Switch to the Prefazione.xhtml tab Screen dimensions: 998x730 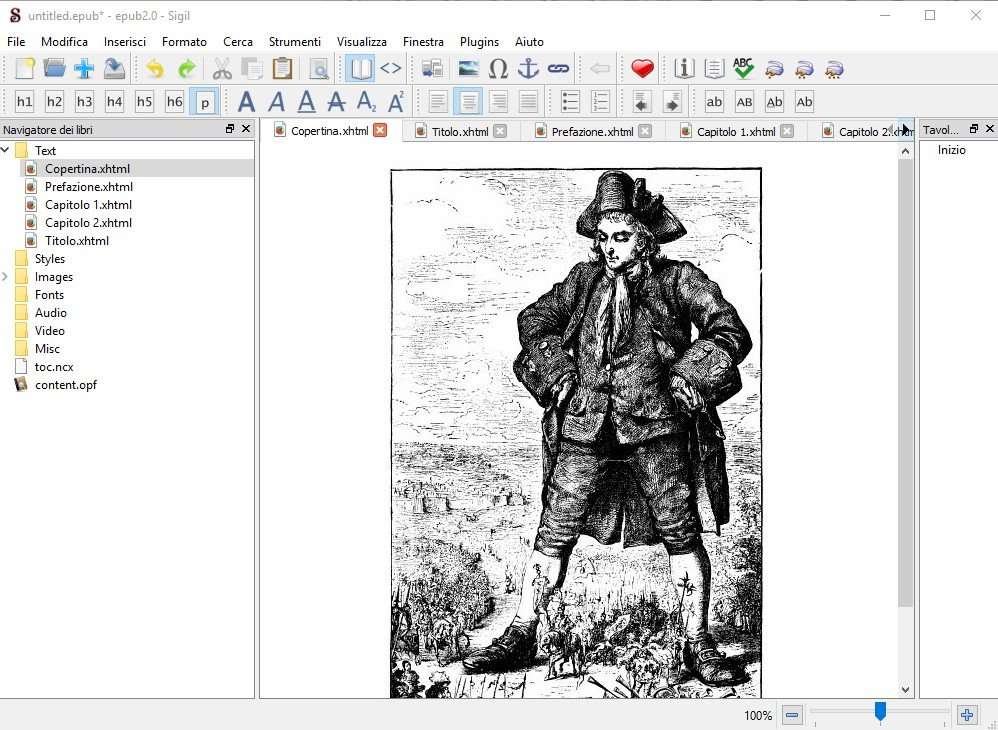(592, 131)
